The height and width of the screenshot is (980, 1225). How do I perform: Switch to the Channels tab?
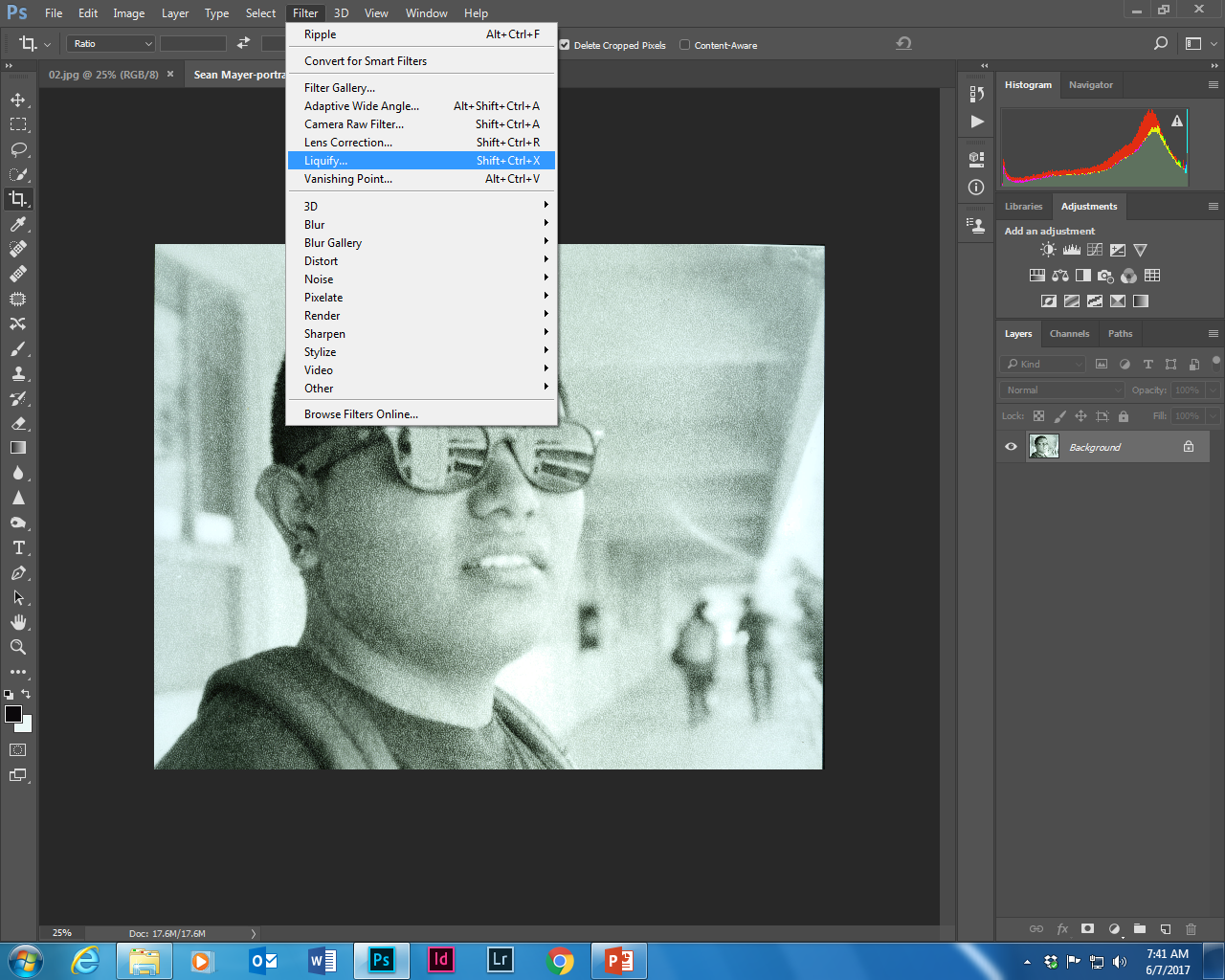pos(1069,334)
